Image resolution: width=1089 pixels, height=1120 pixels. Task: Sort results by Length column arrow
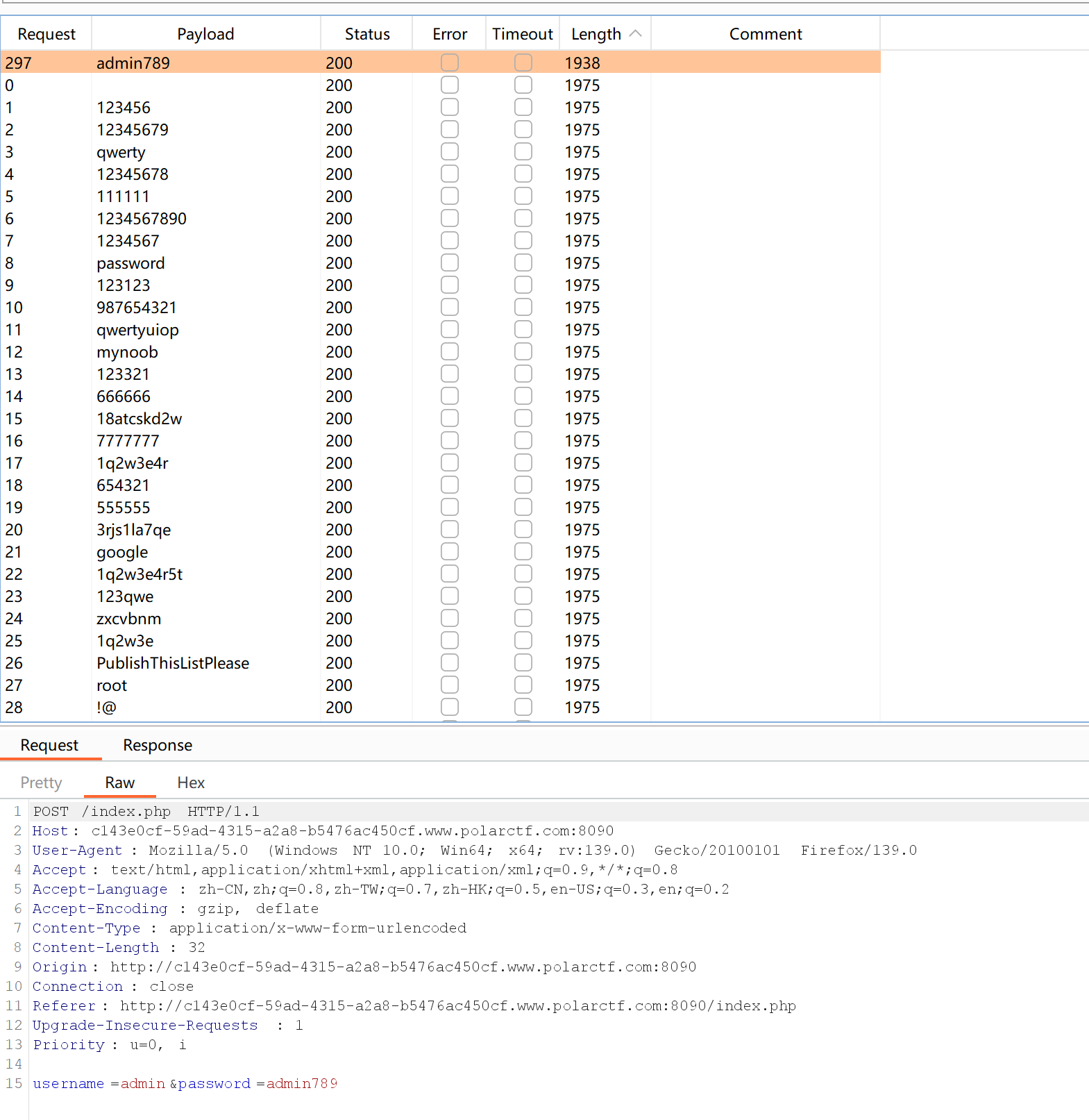click(635, 33)
